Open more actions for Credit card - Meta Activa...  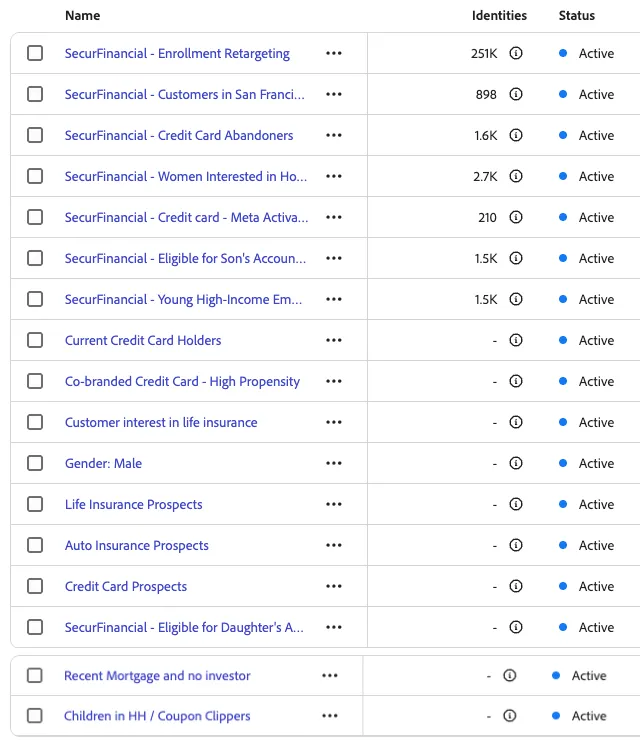[334, 218]
